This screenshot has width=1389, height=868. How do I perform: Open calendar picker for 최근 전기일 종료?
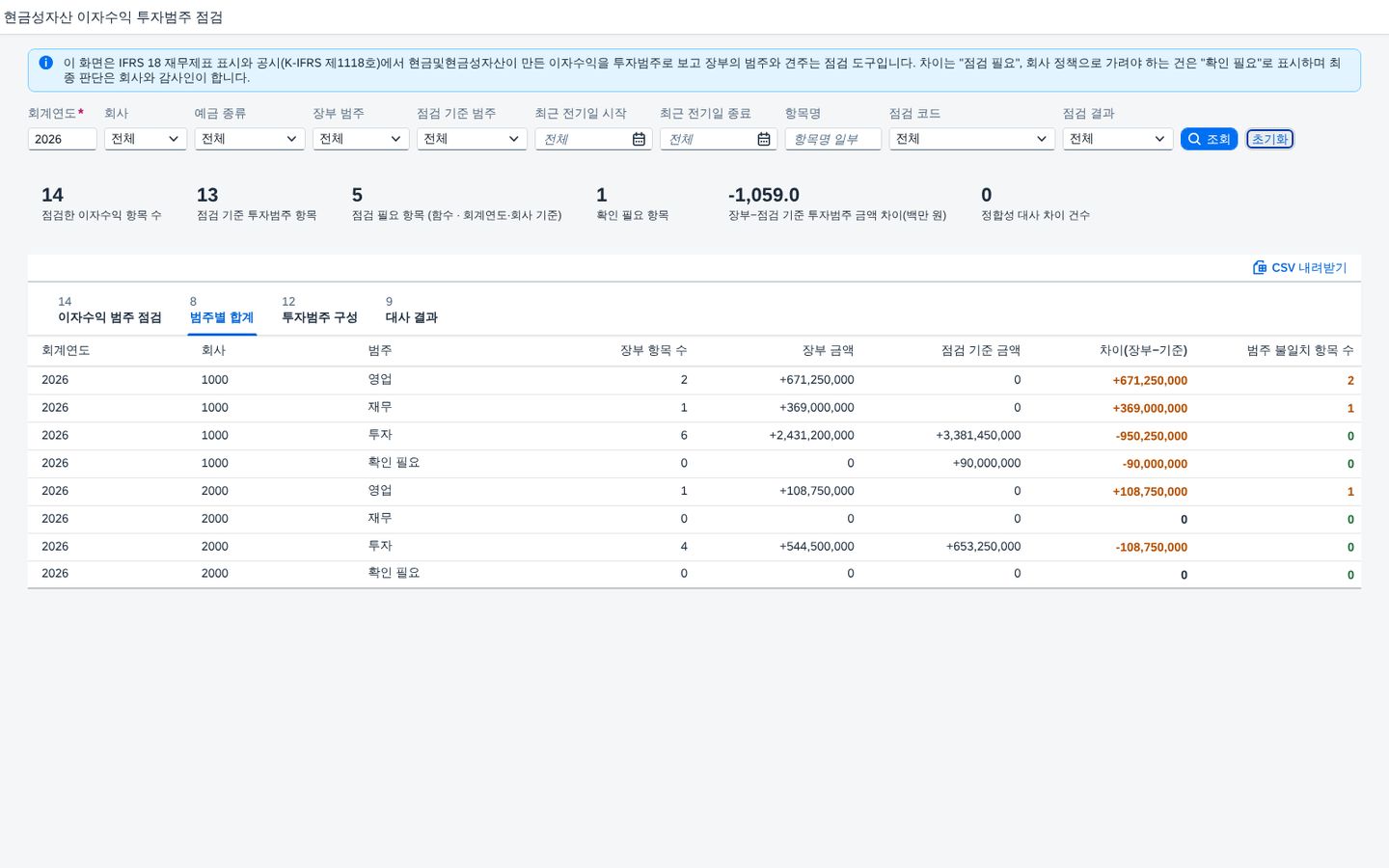point(764,139)
